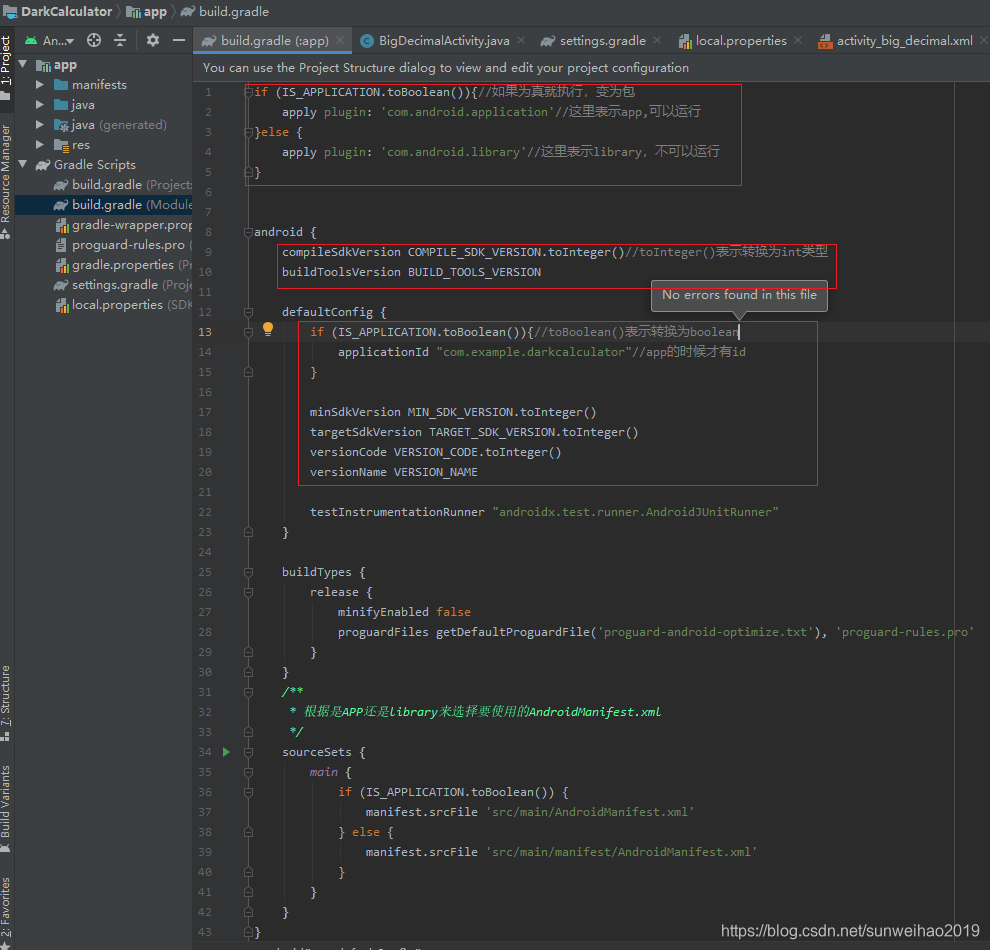Open the 2: Favorites tool window

tap(6, 912)
